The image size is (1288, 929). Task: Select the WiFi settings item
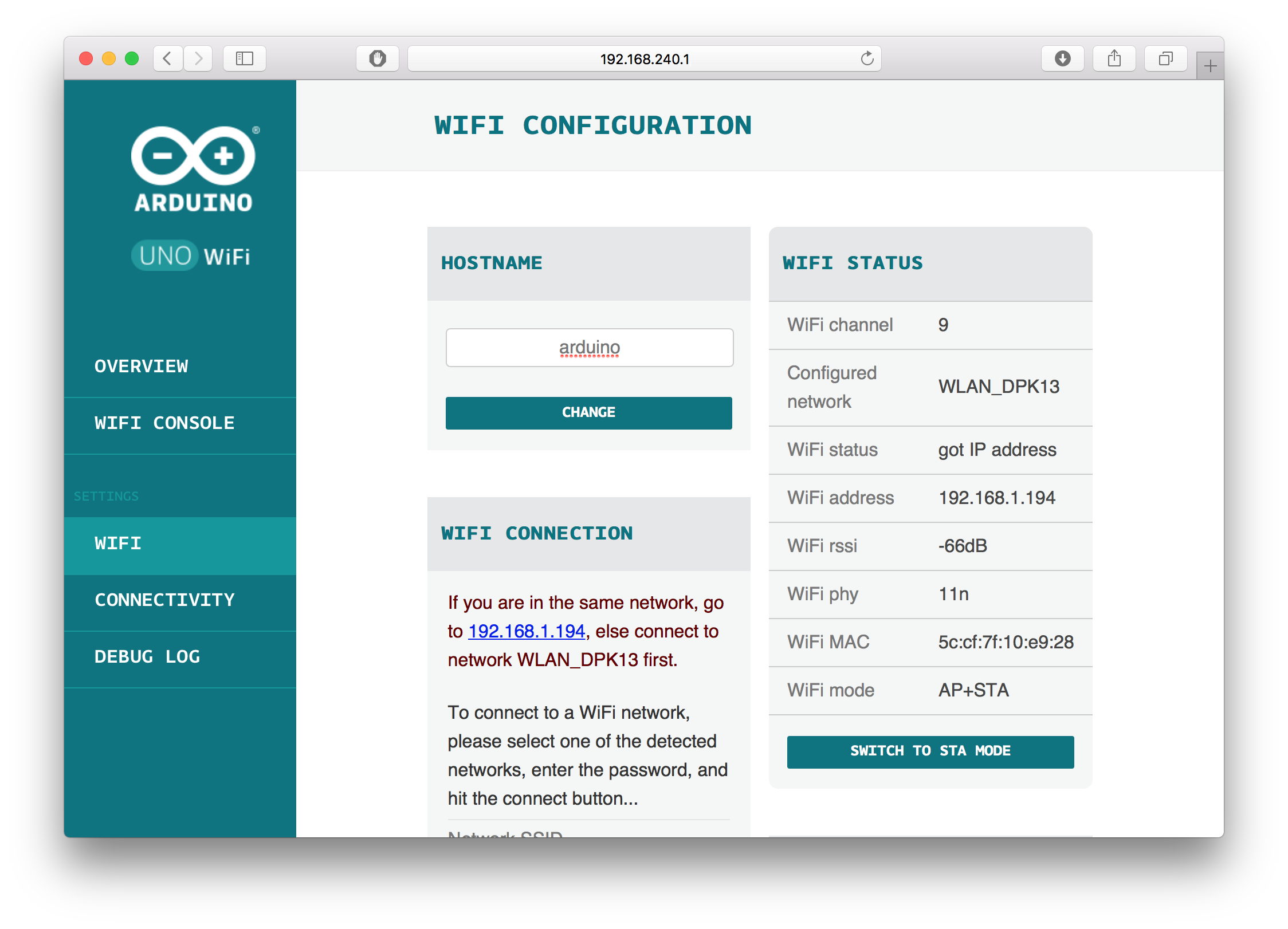coord(118,544)
